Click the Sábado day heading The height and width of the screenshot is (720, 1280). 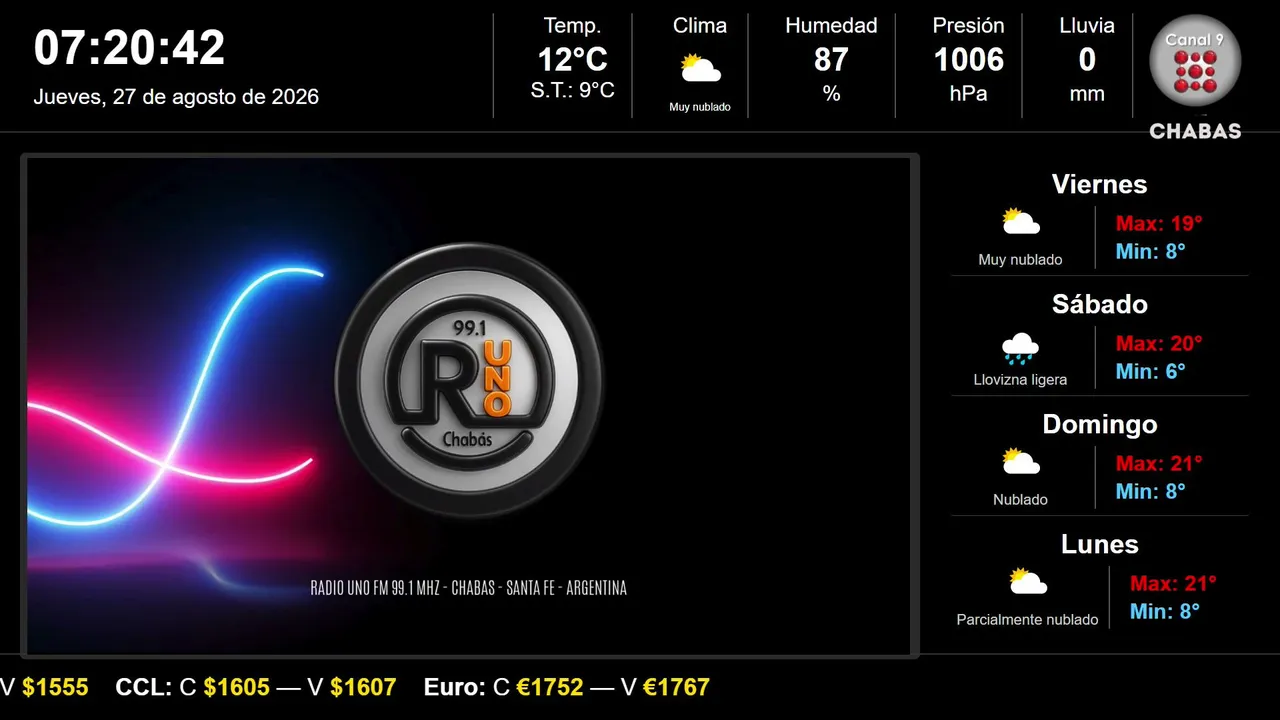click(1100, 304)
